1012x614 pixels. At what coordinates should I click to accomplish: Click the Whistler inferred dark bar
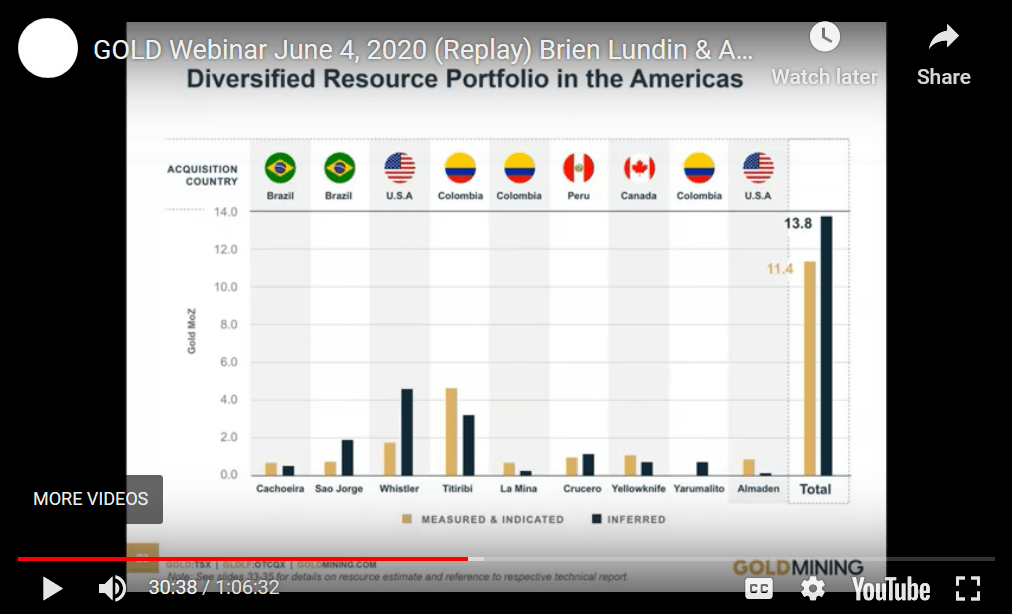click(x=407, y=432)
